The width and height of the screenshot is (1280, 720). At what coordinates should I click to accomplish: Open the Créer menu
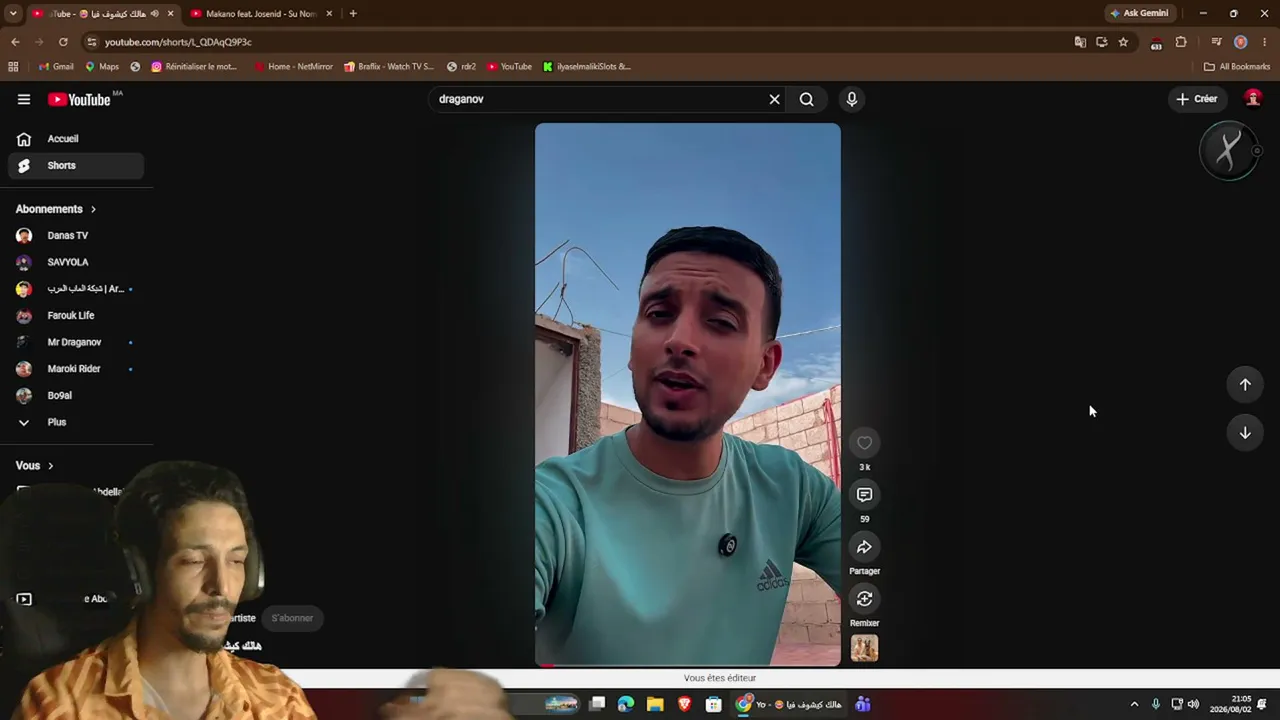(1197, 99)
